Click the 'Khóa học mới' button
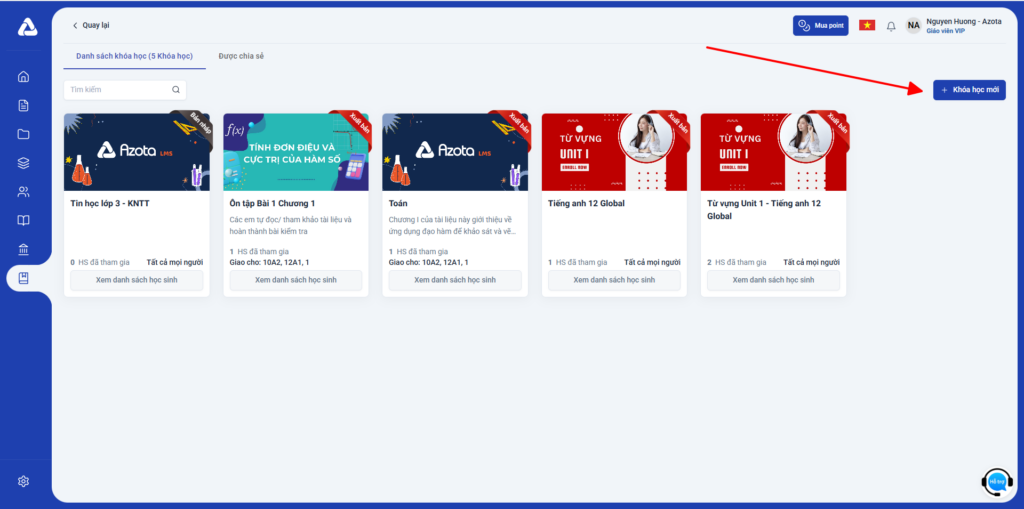This screenshot has width=1024, height=509. click(969, 90)
